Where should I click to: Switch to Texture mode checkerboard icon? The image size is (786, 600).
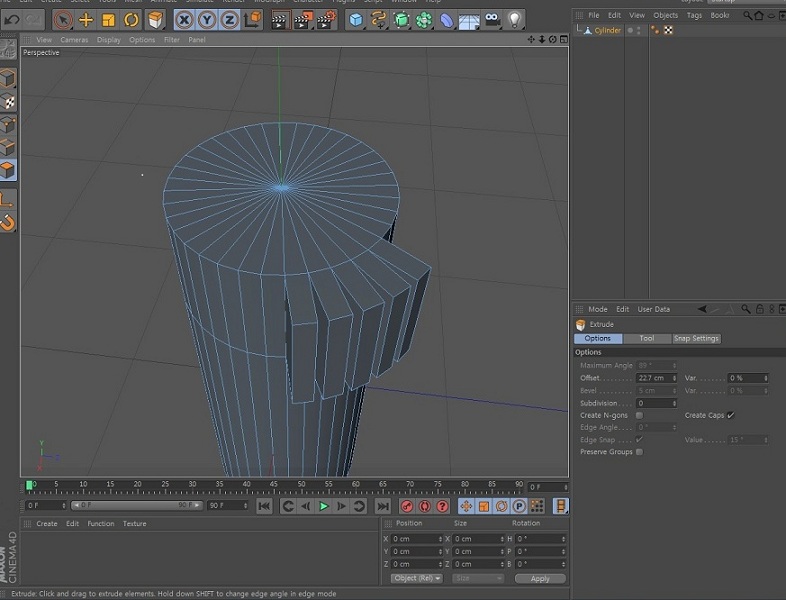(8, 102)
